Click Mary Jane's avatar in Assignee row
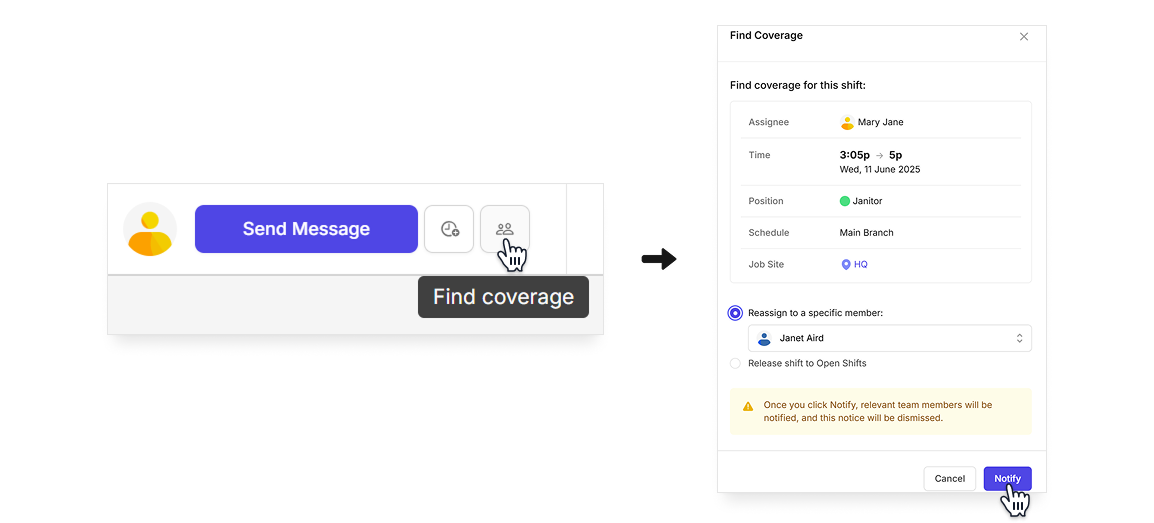1154x523 pixels. tap(847, 122)
